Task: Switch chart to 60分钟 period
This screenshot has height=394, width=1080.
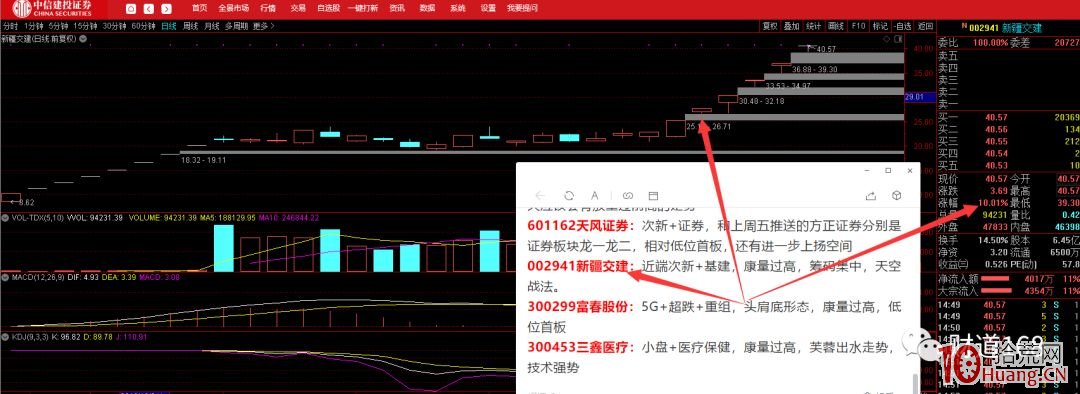Action: coord(143,26)
